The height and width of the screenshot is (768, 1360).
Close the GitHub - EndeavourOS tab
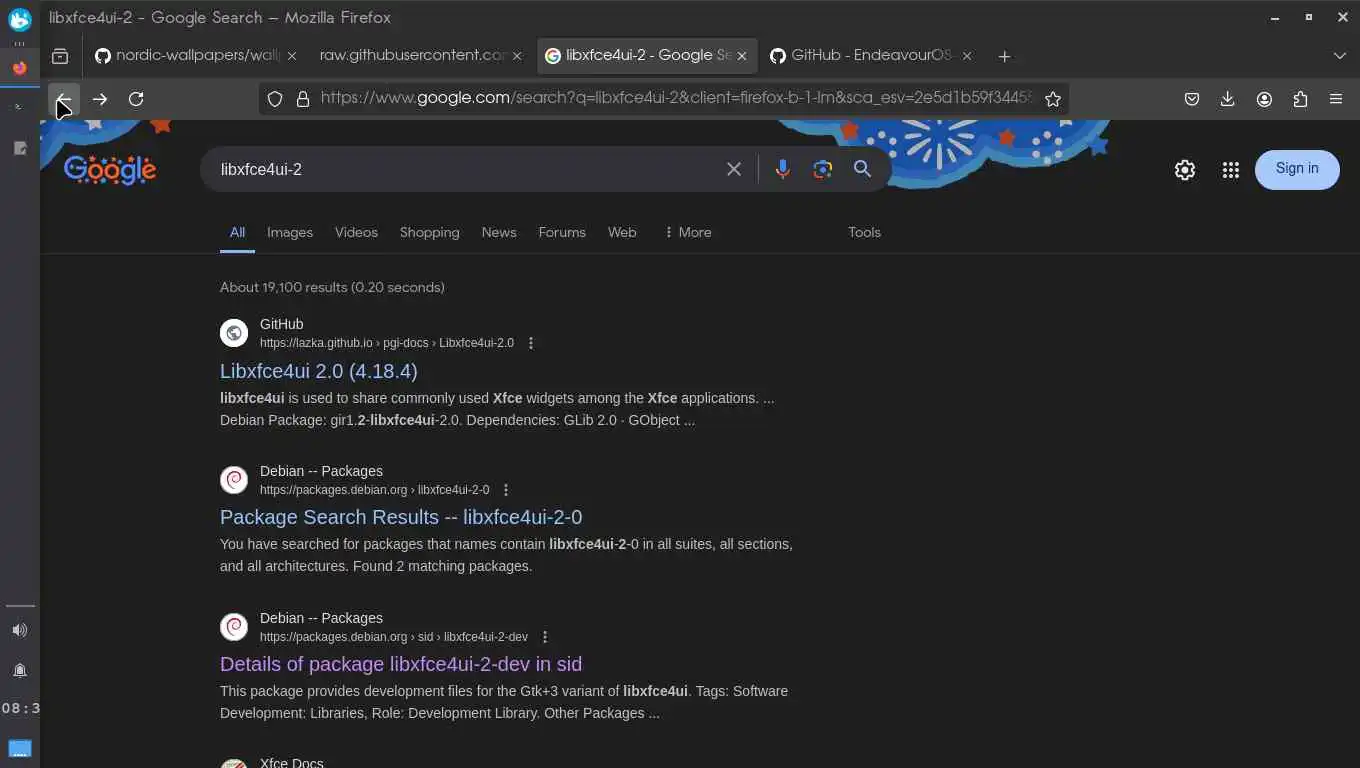click(x=967, y=56)
